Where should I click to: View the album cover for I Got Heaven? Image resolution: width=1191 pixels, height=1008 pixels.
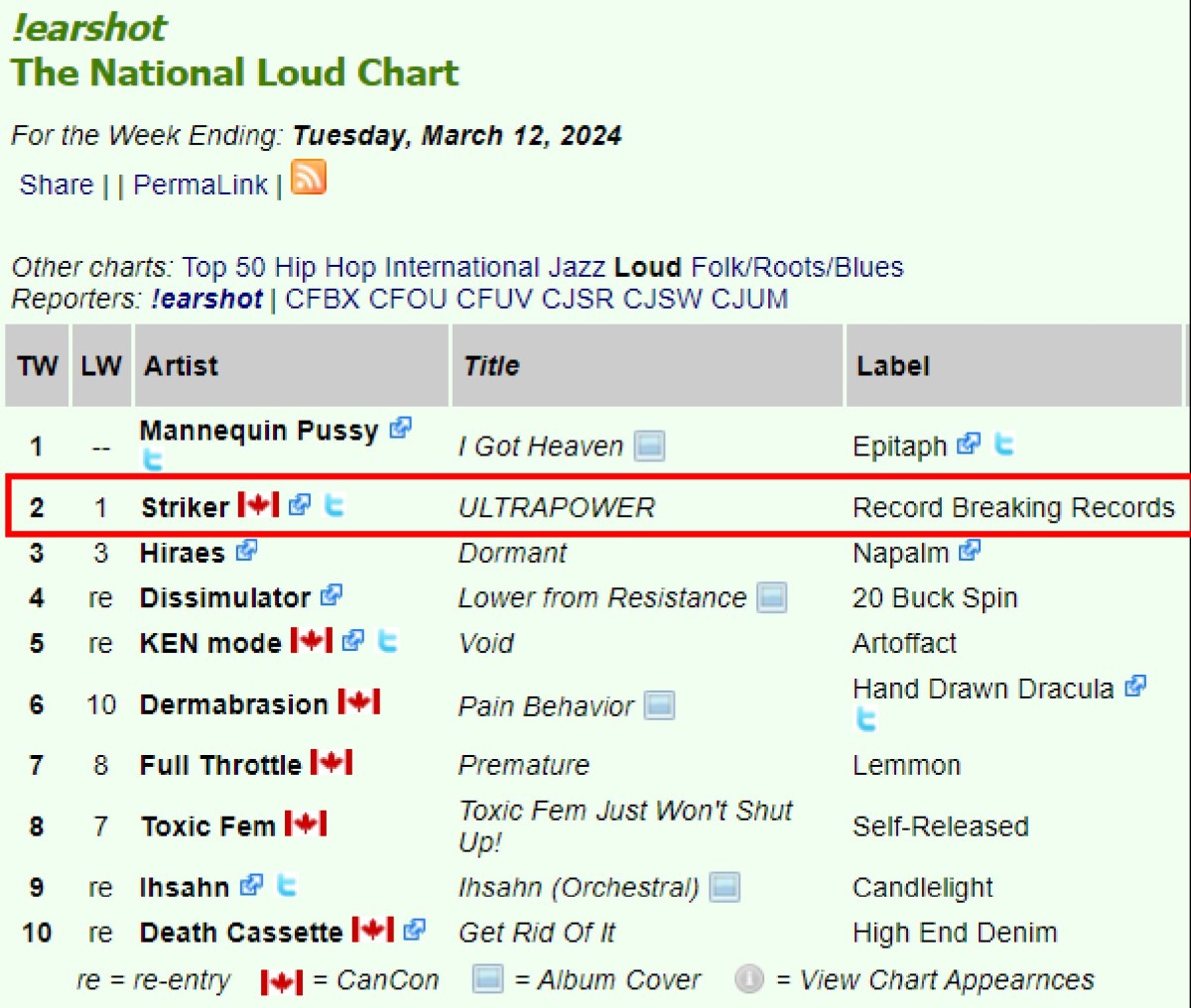(x=650, y=445)
